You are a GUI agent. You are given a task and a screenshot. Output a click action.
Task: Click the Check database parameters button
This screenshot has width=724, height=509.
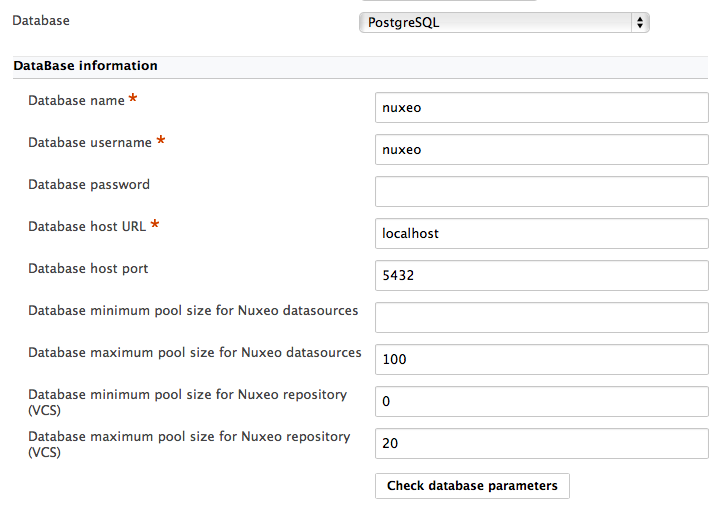(x=472, y=486)
